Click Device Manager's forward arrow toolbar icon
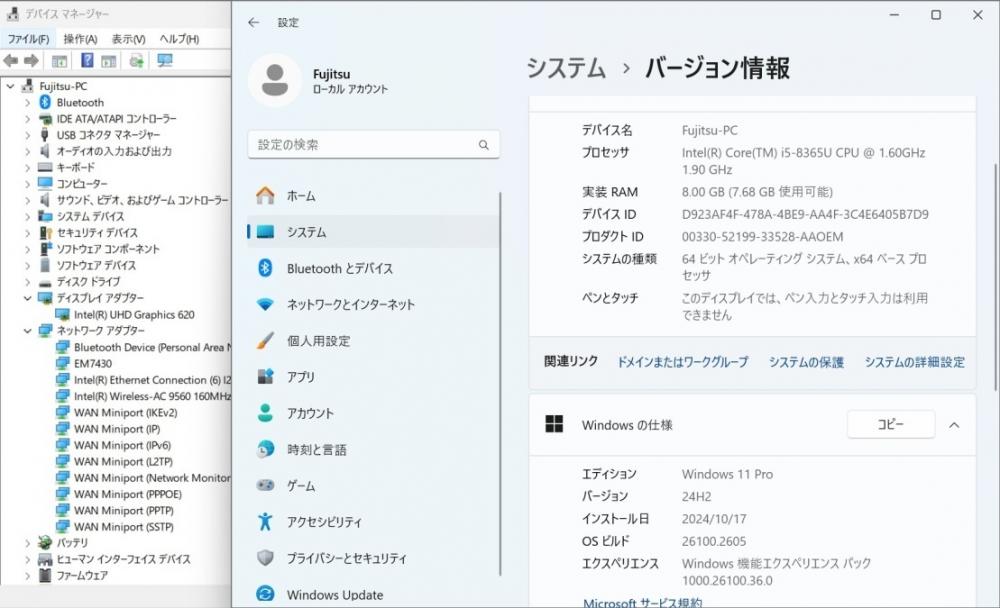Image resolution: width=1000 pixels, height=608 pixels. 31,61
